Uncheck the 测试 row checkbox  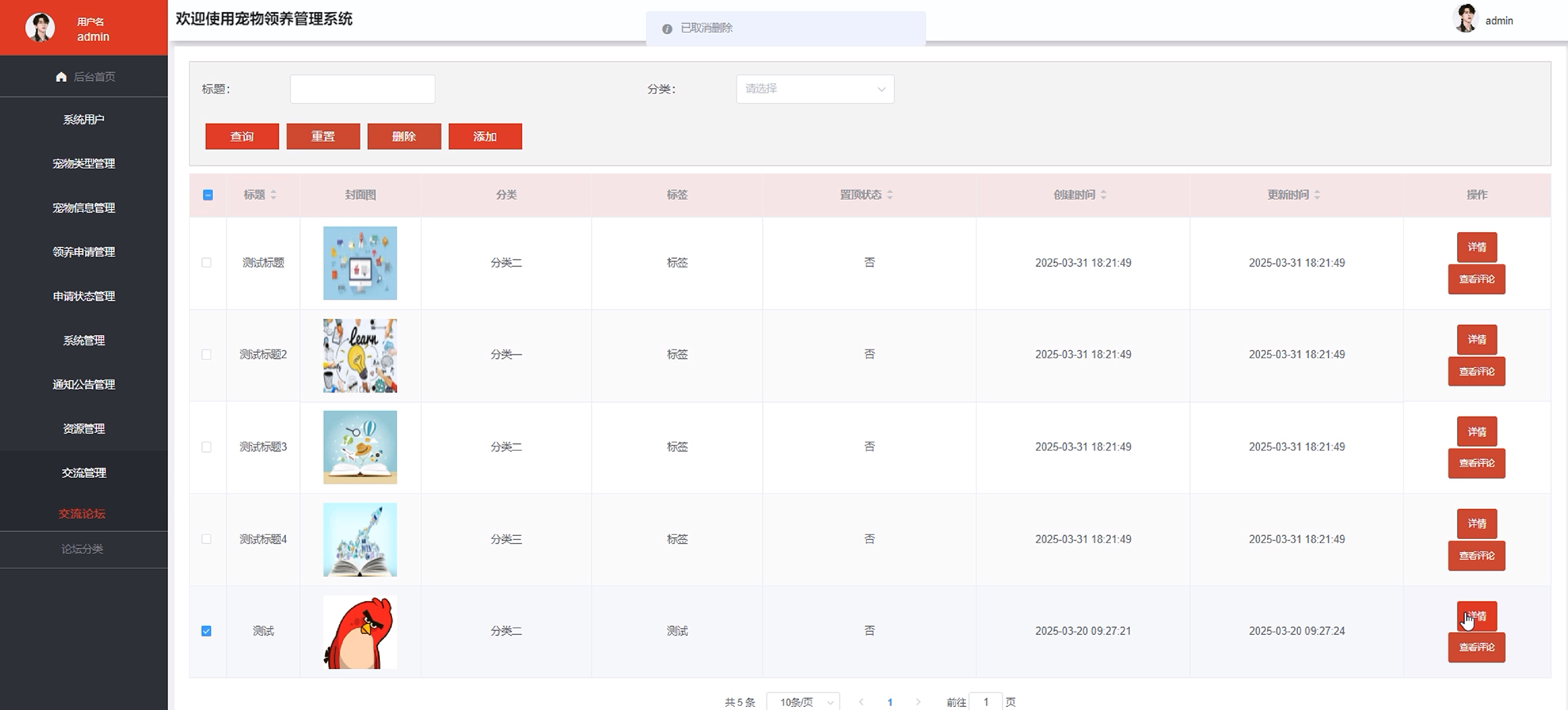point(206,631)
